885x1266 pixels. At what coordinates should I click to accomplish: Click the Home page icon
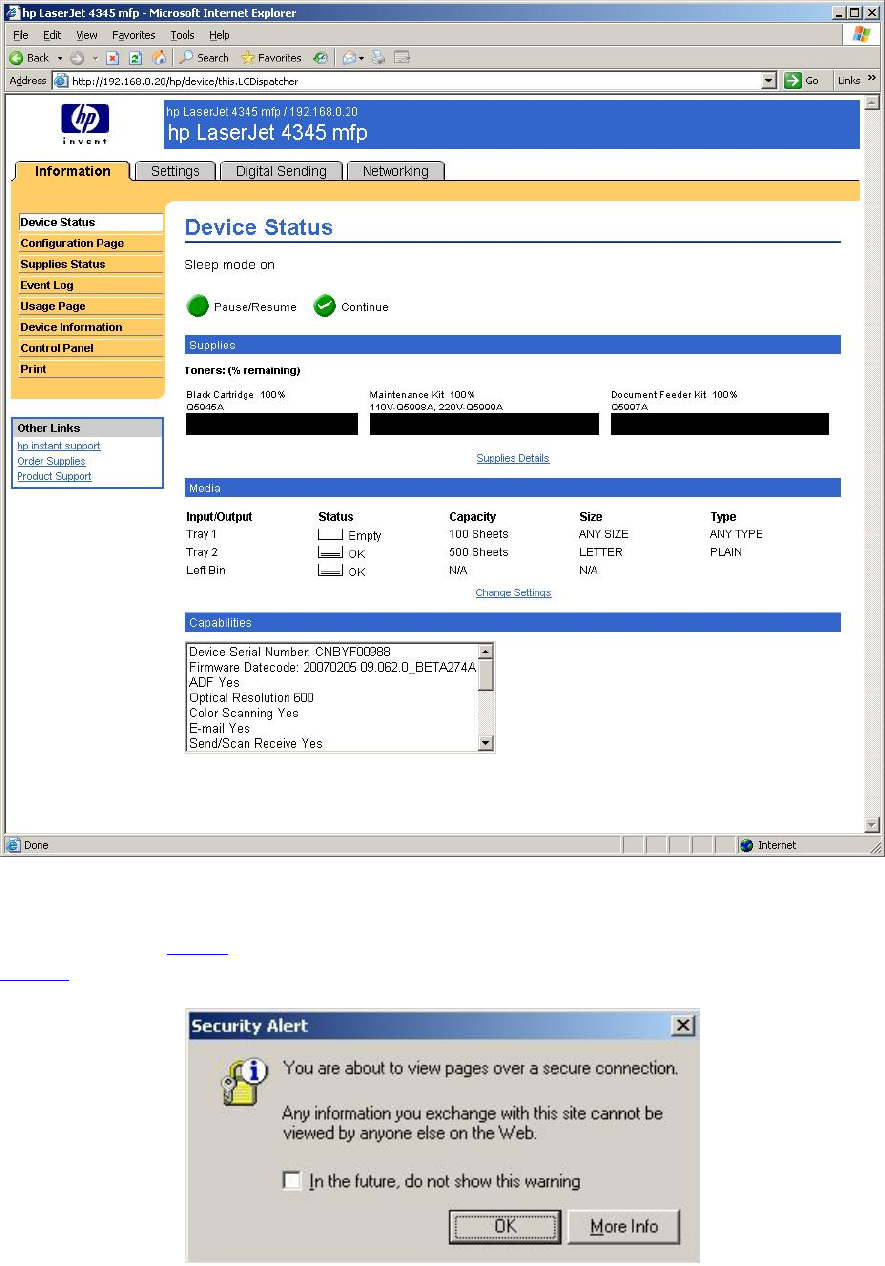click(158, 58)
